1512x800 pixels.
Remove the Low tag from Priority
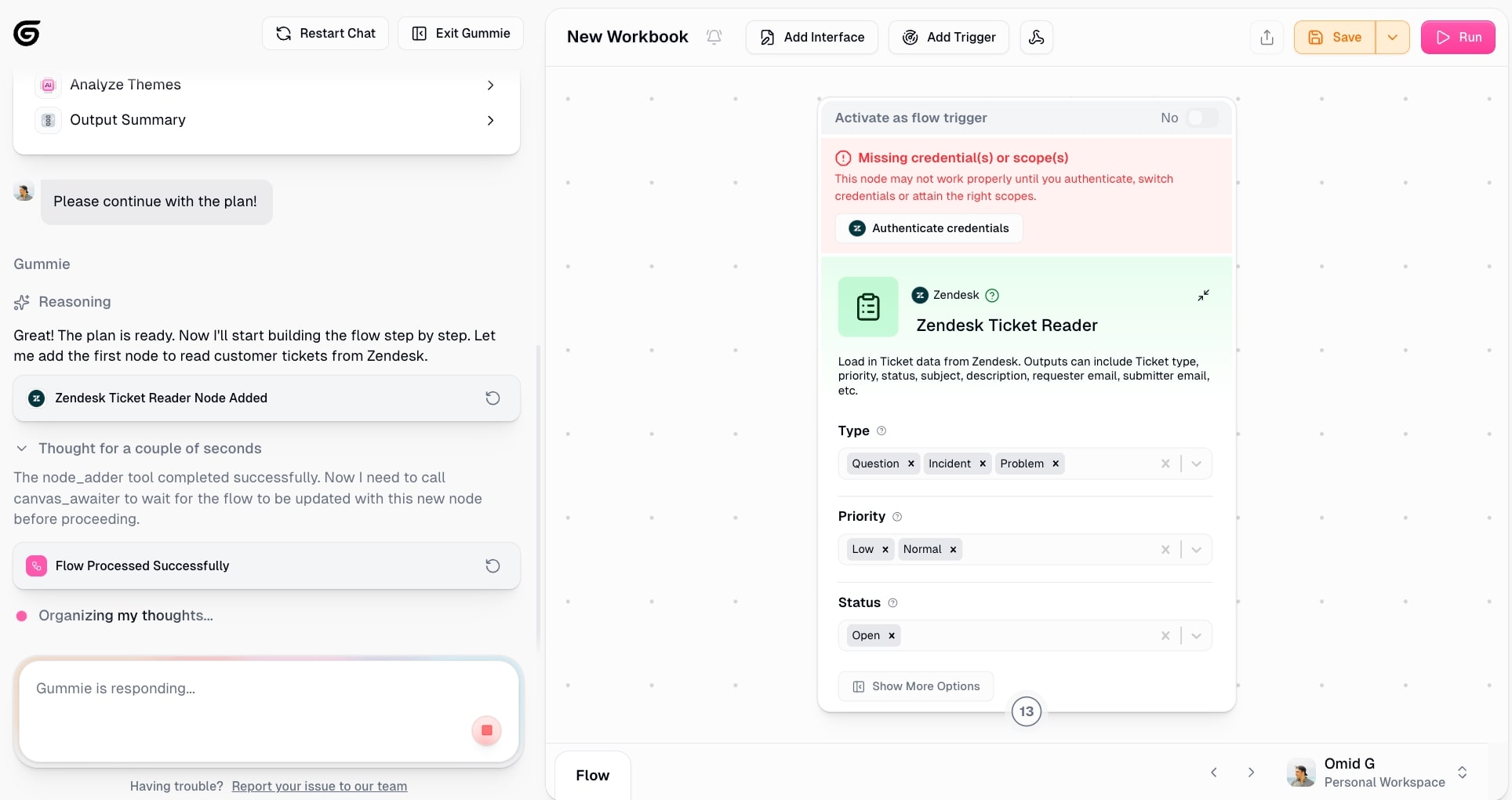[885, 550]
